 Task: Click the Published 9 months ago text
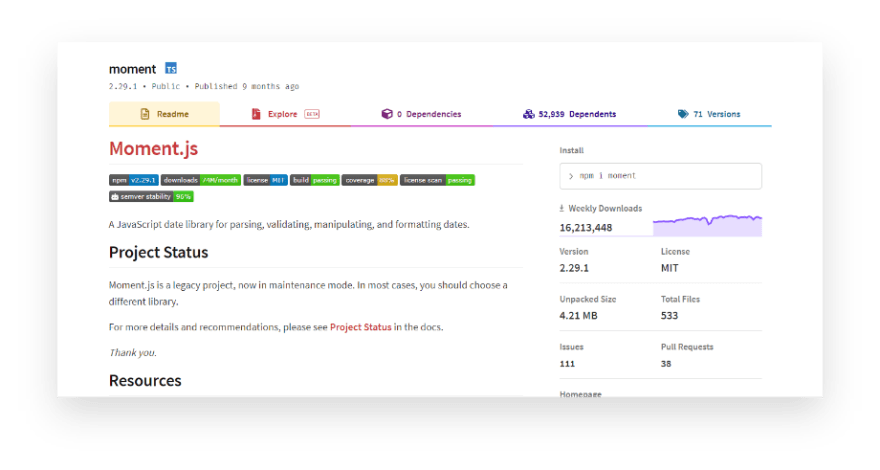tap(247, 86)
